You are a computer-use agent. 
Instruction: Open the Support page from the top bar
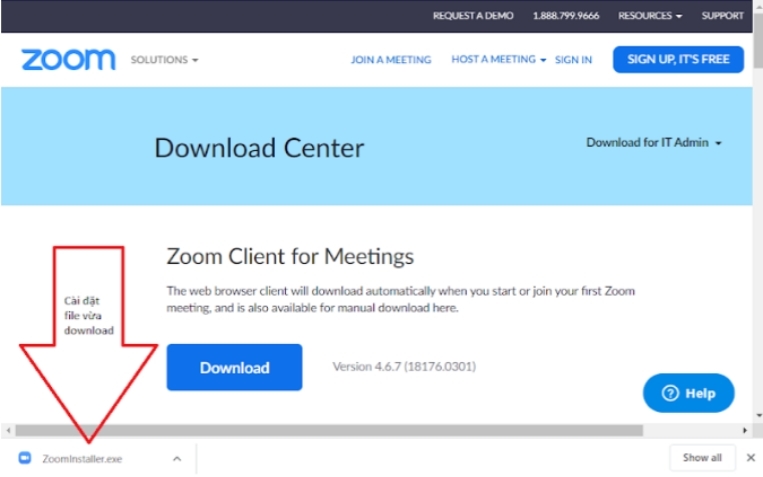[x=722, y=16]
